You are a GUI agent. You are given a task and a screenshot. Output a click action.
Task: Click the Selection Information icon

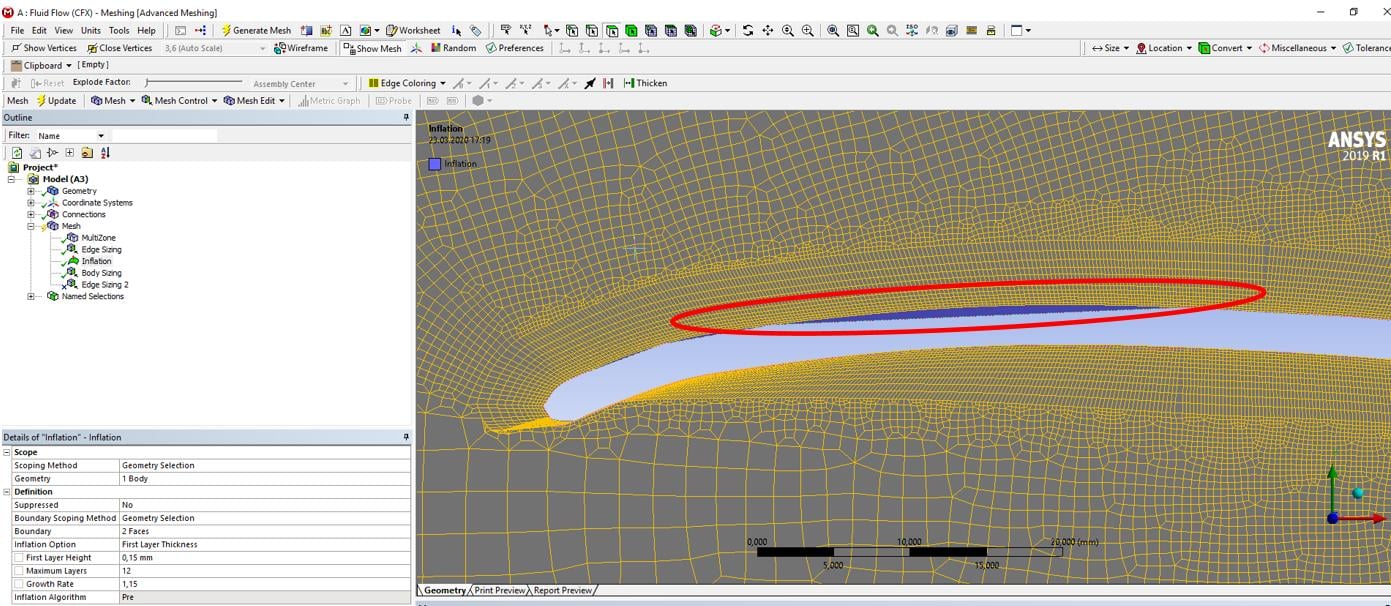456,30
